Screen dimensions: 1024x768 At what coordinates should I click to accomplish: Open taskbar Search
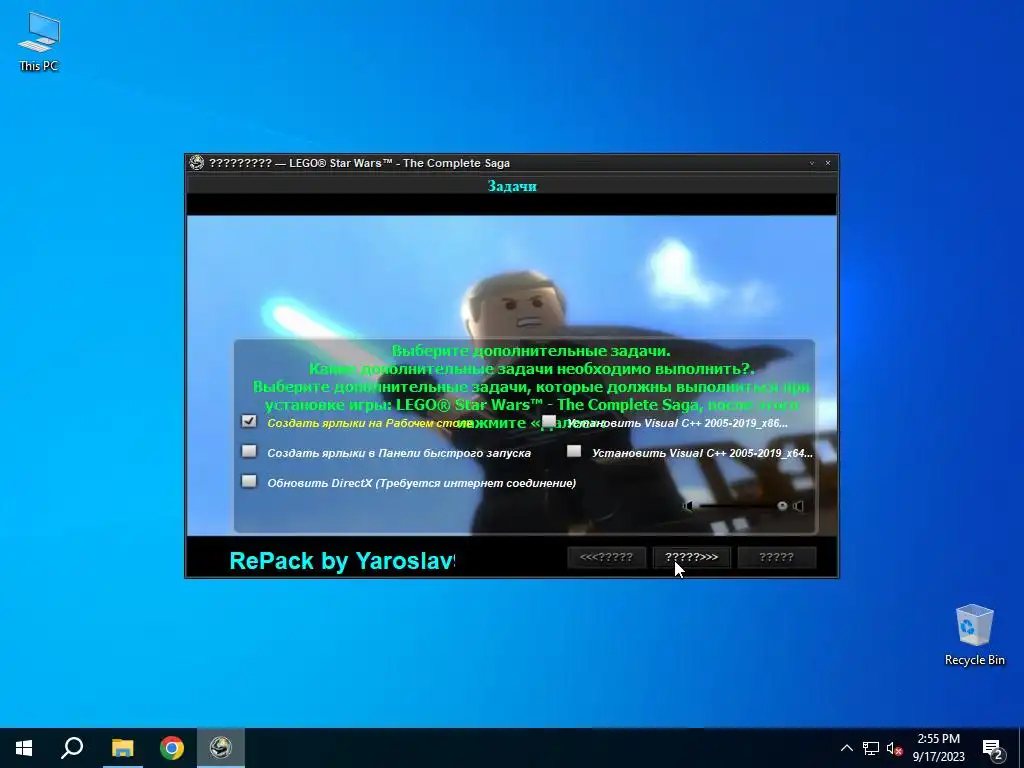[72, 748]
